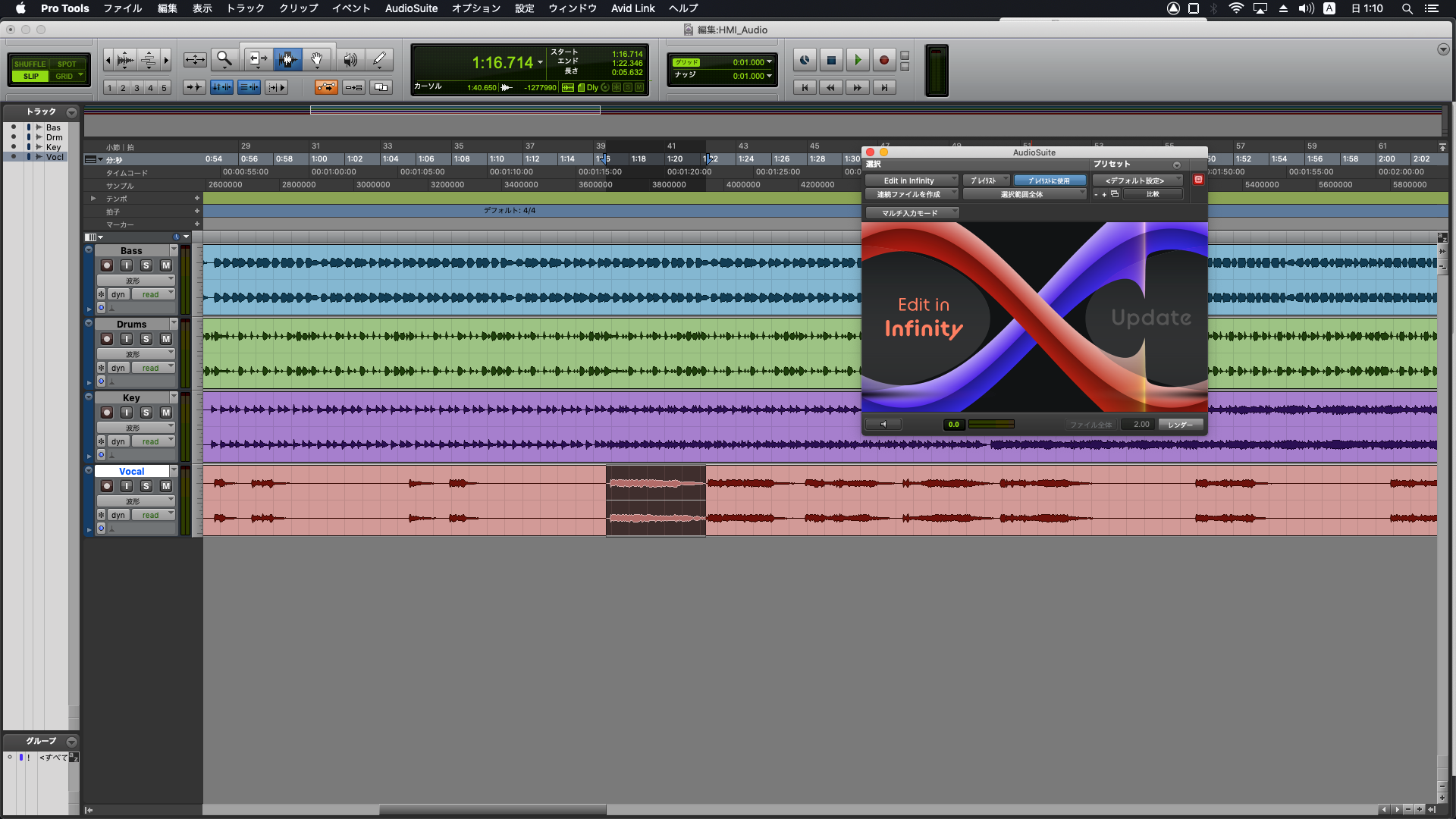
Task: Mute the Vocal track
Action: pos(166,486)
